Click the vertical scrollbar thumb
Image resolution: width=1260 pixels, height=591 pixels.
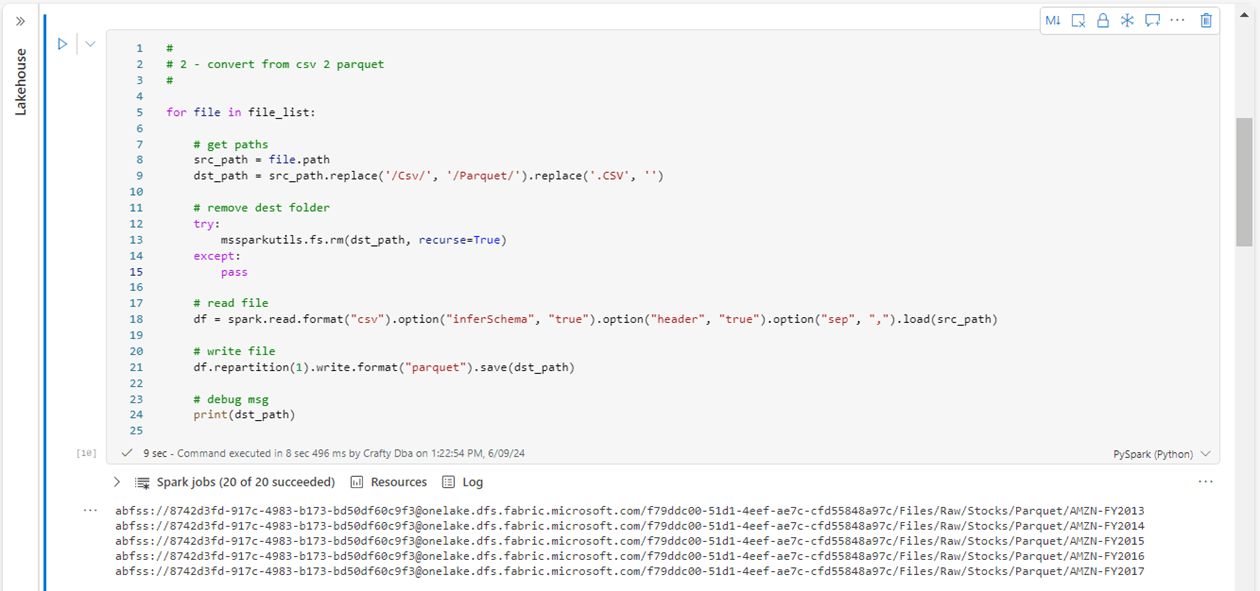1244,180
